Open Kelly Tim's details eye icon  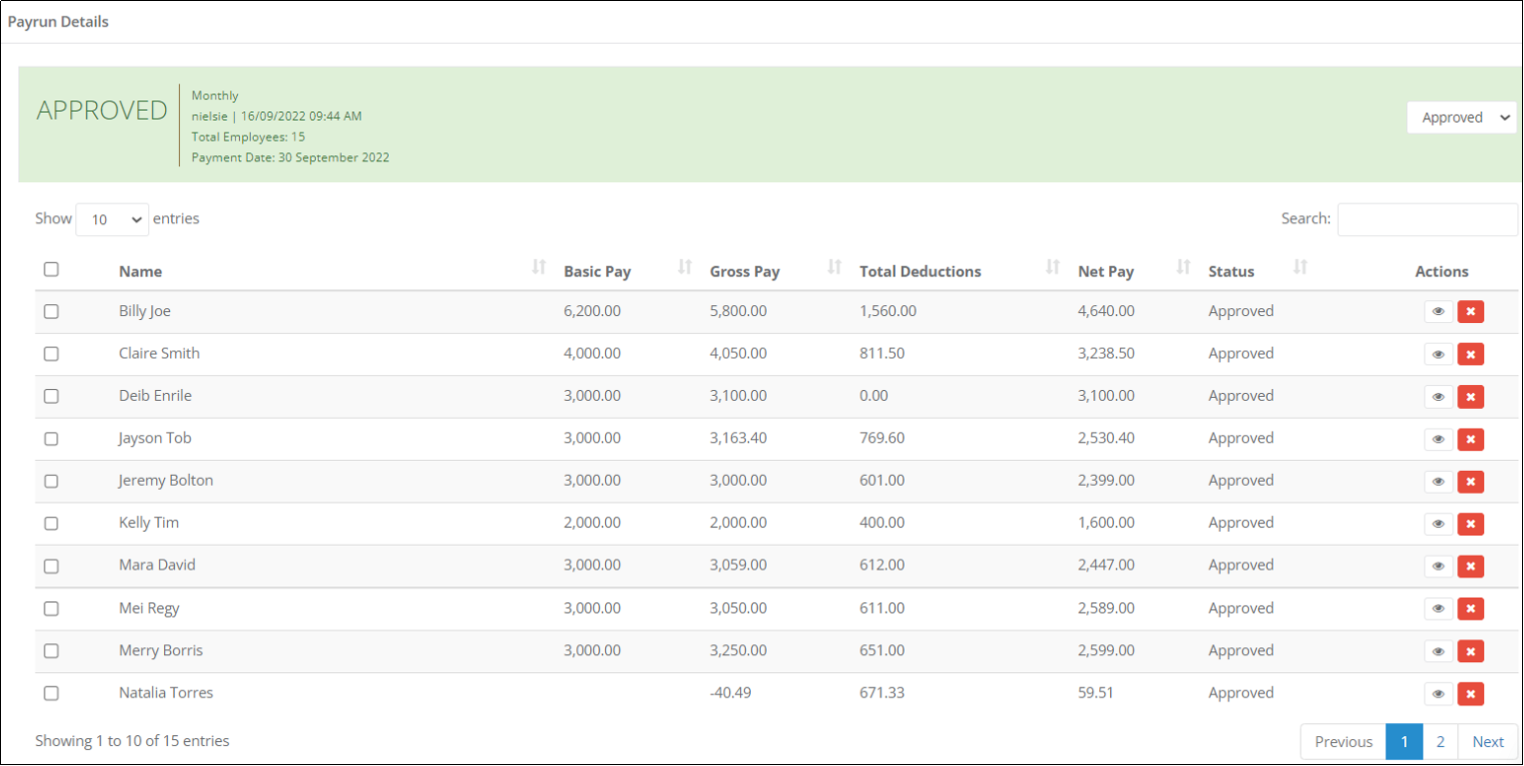(x=1438, y=524)
